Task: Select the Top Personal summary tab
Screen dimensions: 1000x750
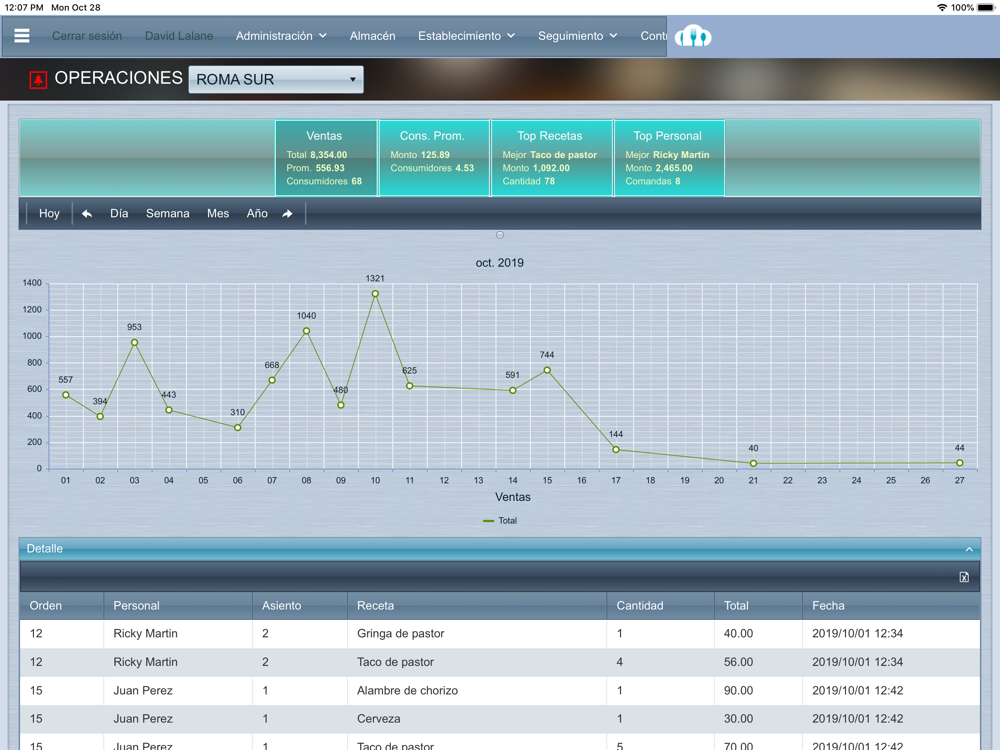Action: pyautogui.click(x=669, y=158)
